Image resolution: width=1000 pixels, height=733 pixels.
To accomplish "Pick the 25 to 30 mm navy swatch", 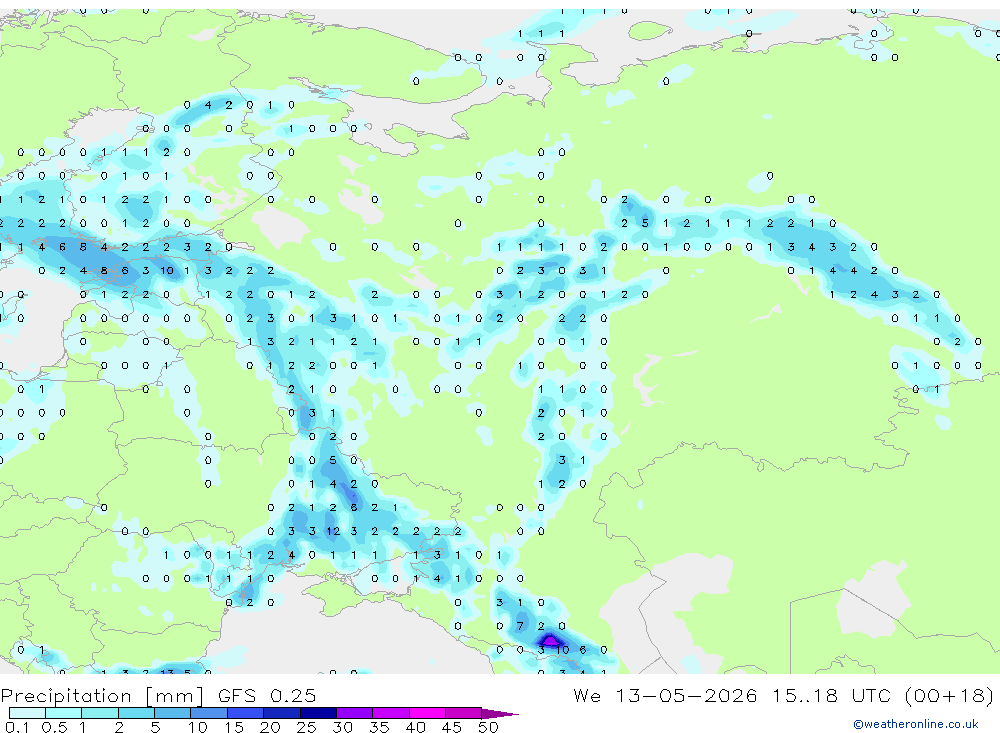I will [318, 713].
